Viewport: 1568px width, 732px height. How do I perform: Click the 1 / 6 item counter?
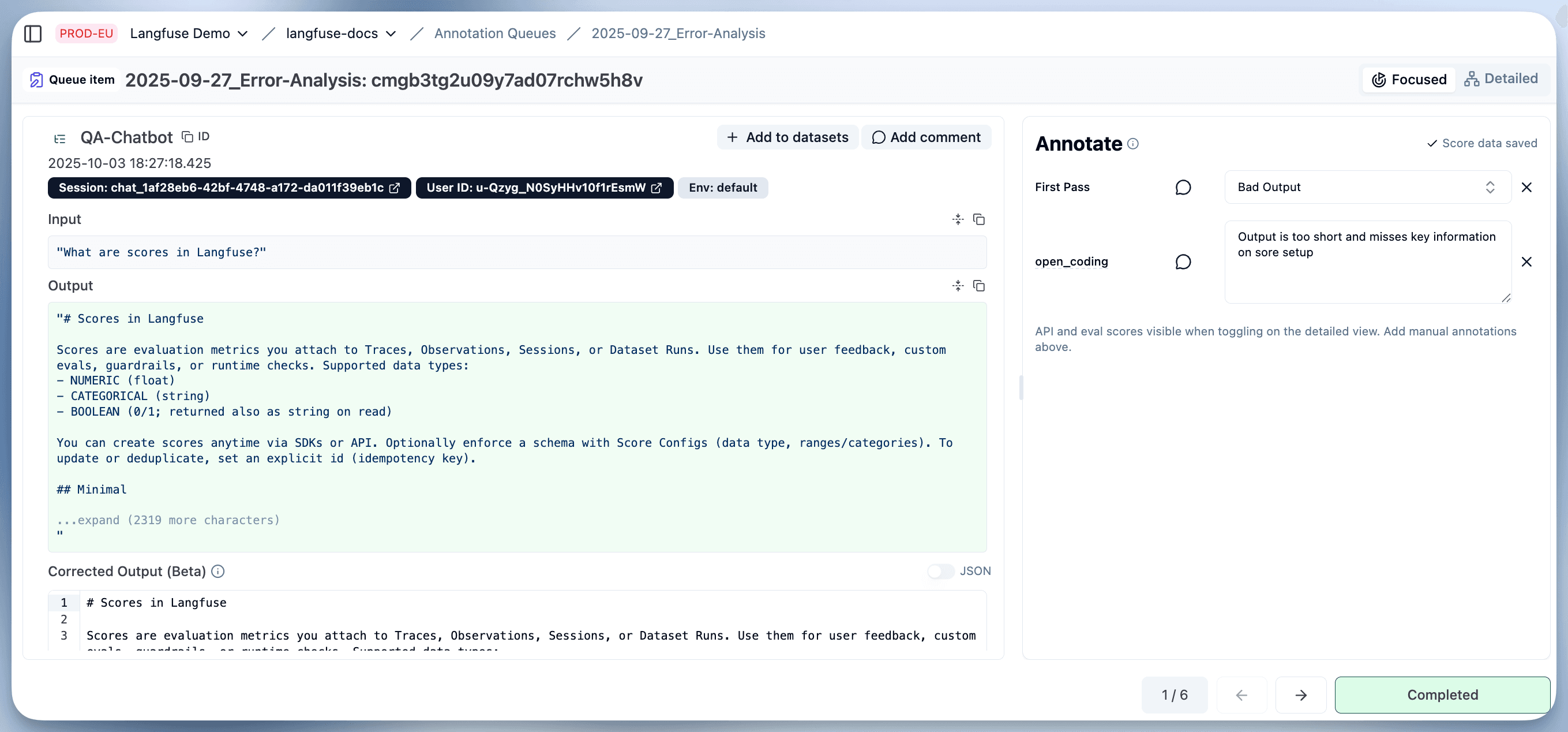pyautogui.click(x=1174, y=695)
